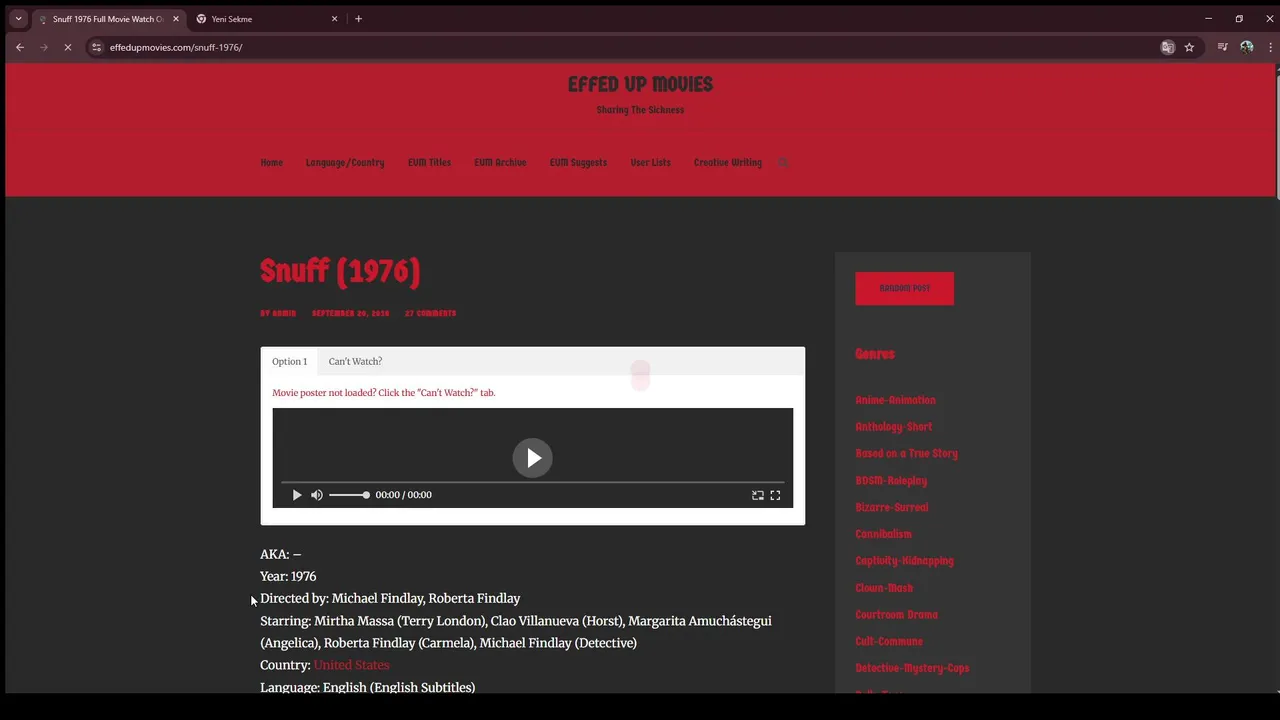Open the 27 Comments link
1280x720 pixels.
(430, 314)
